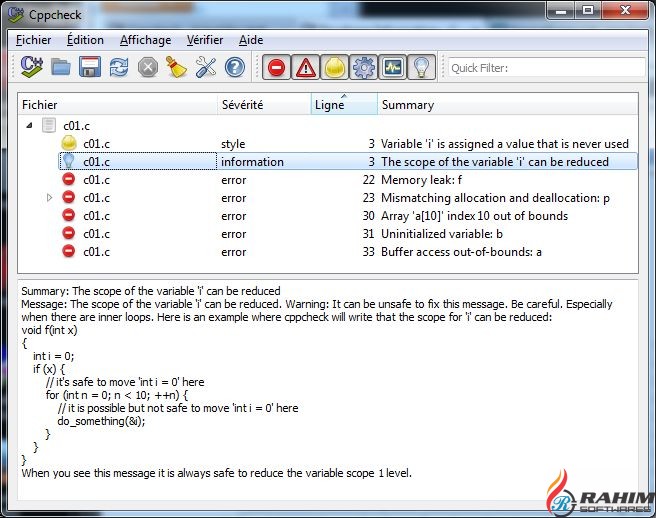Minimize the Cppcheck window
656x518 pixels.
561,11
